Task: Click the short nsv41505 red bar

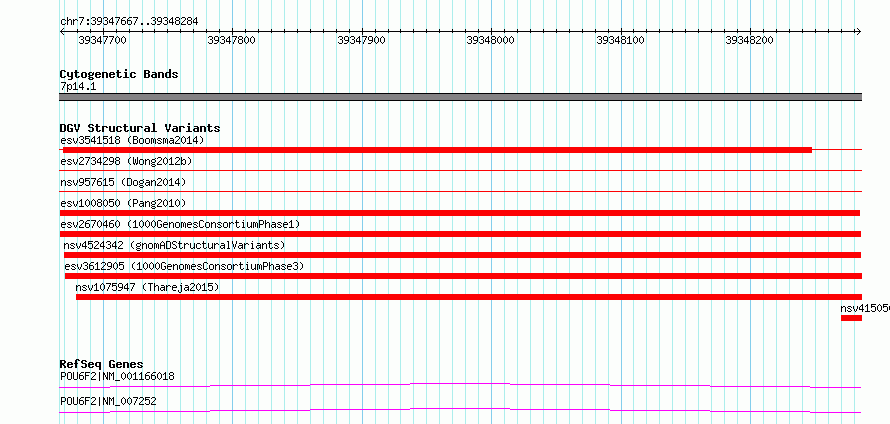Action: coord(851,318)
